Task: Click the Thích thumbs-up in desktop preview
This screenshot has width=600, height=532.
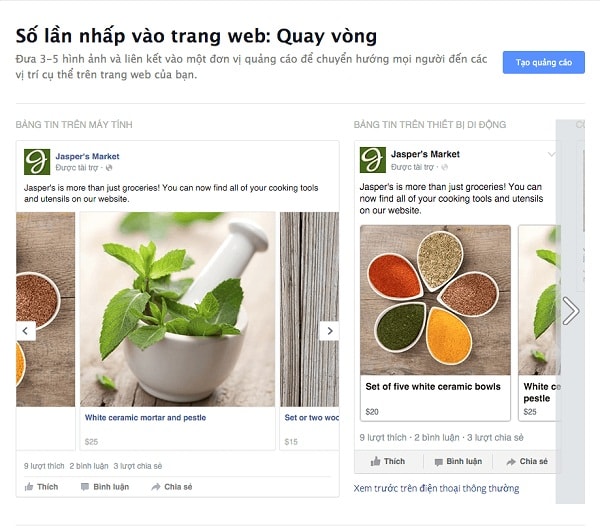Action: [29, 487]
